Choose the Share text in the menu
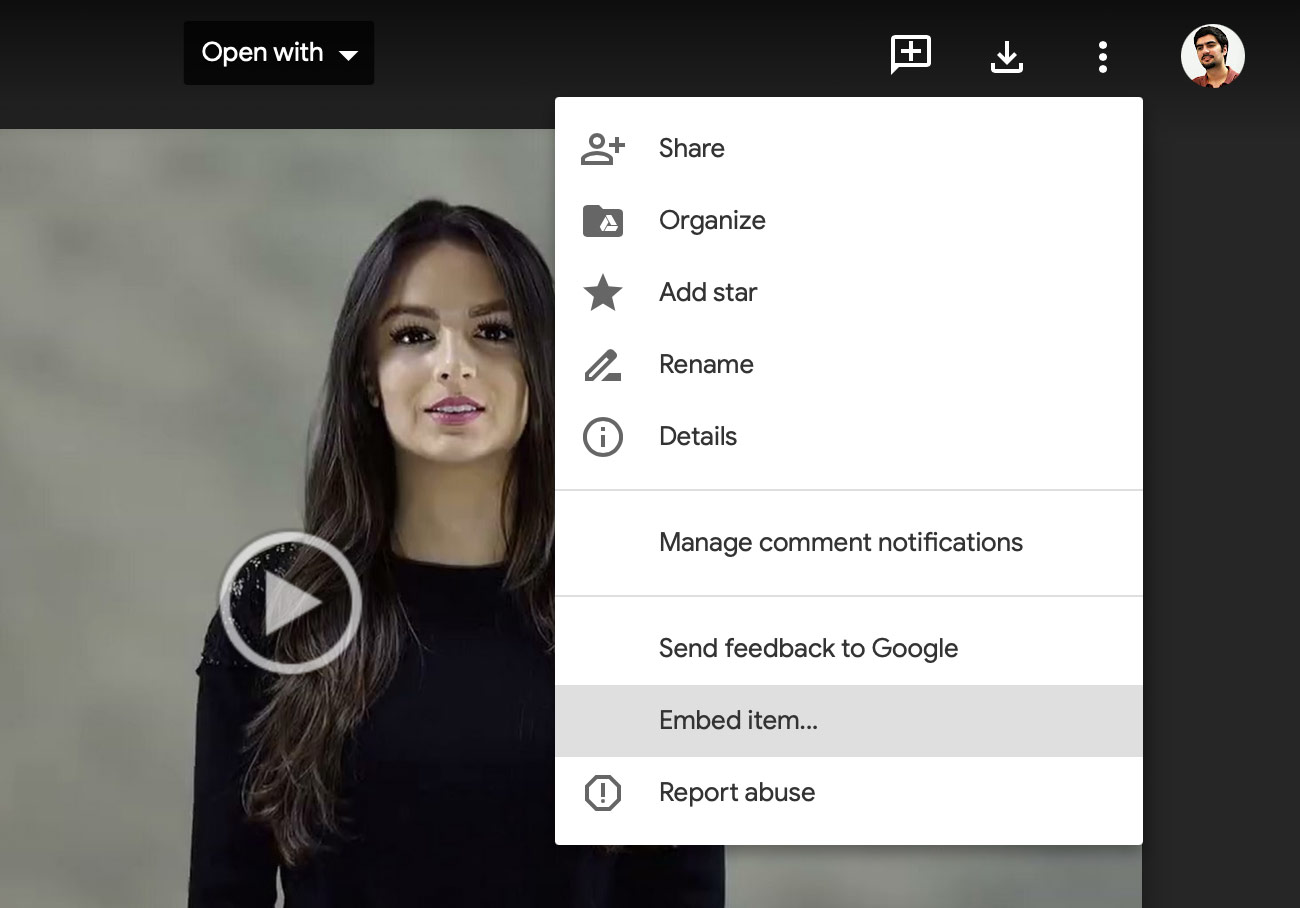The height and width of the screenshot is (908, 1300). pos(691,149)
